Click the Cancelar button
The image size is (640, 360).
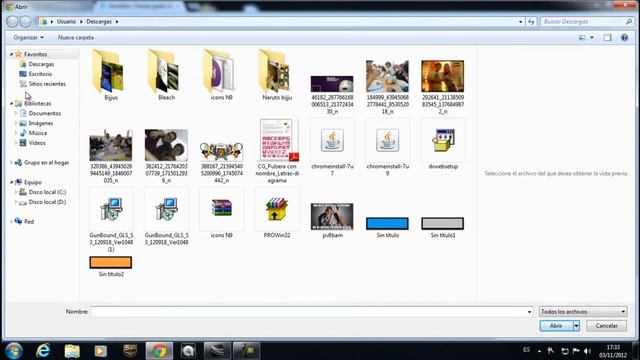pyautogui.click(x=607, y=326)
